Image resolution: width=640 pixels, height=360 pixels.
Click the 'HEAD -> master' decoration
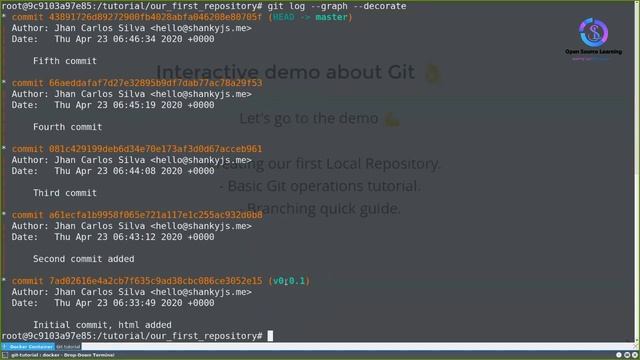[x=310, y=17]
